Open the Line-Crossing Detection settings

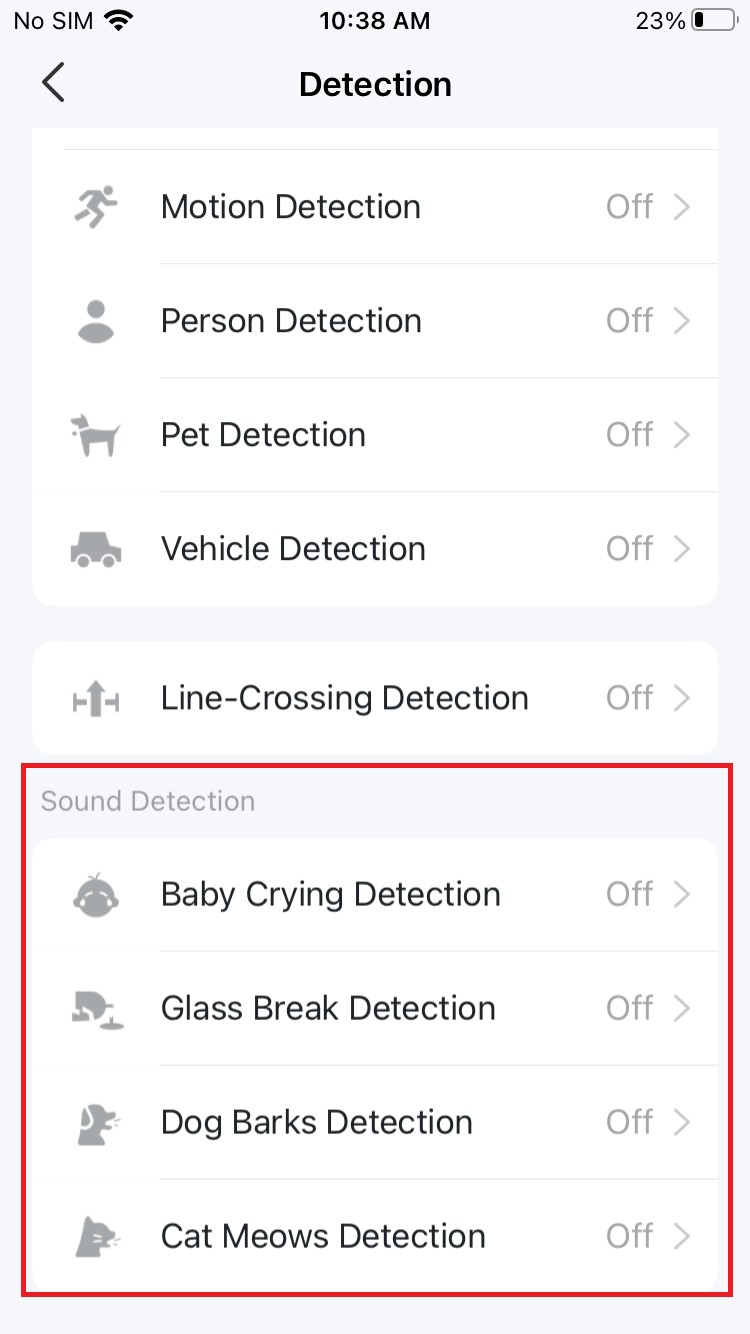375,698
